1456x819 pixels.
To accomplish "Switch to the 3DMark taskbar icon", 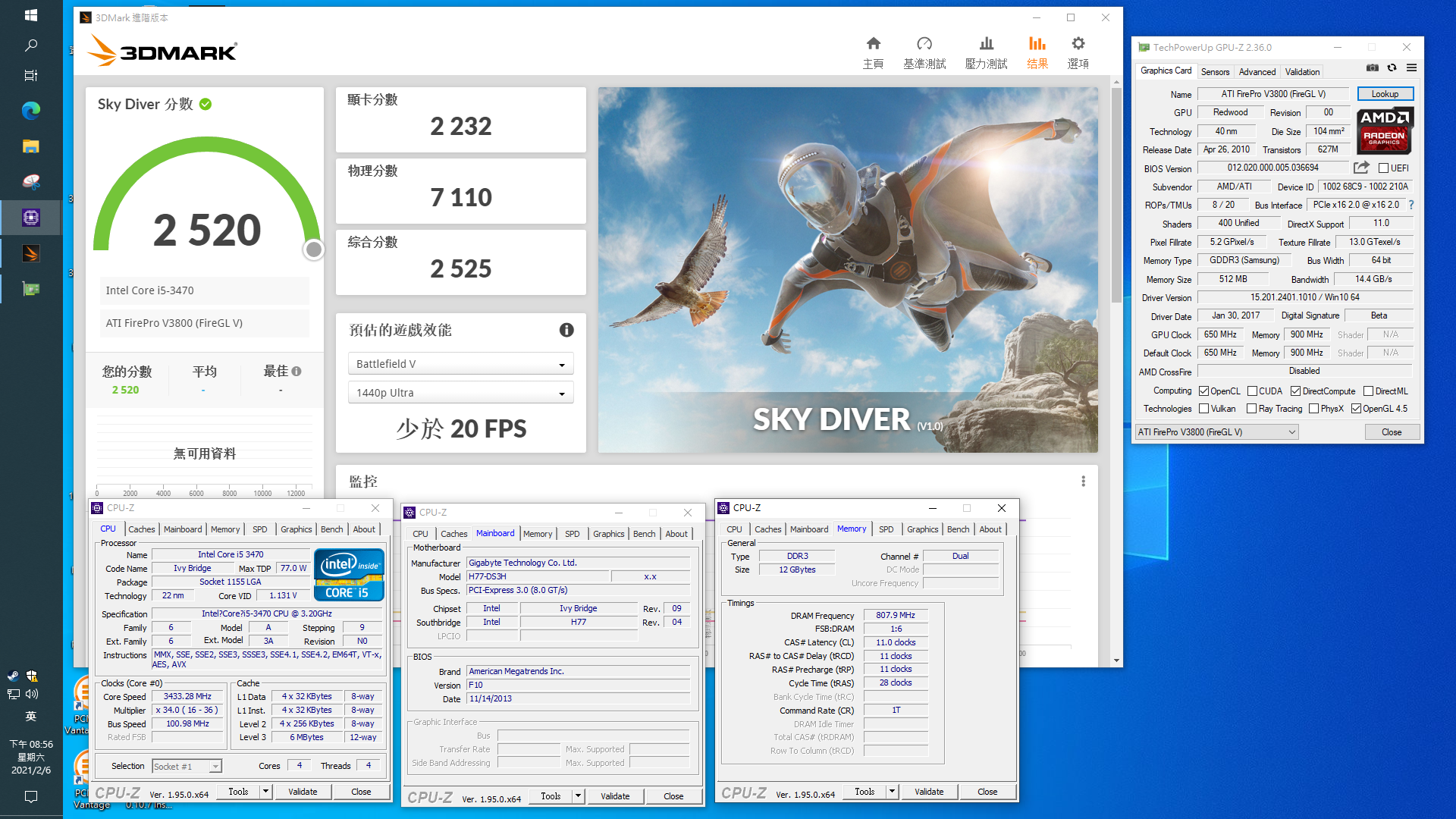I will click(x=31, y=253).
